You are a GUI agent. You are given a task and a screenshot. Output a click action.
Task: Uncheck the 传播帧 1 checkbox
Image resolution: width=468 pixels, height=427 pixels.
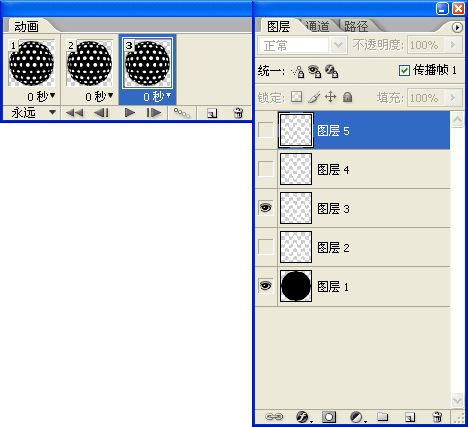[404, 70]
